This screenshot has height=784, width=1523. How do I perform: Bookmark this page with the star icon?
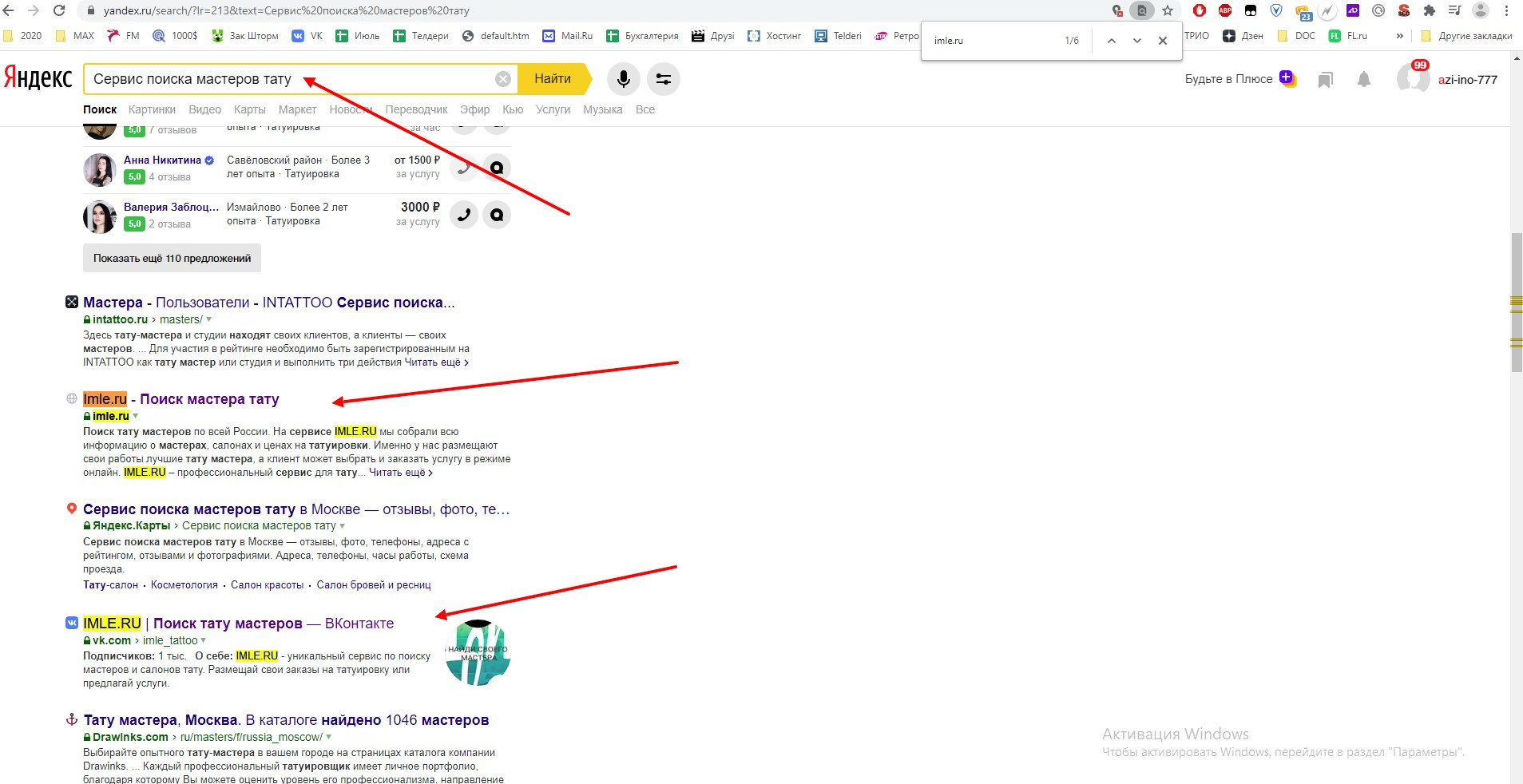click(x=1168, y=10)
